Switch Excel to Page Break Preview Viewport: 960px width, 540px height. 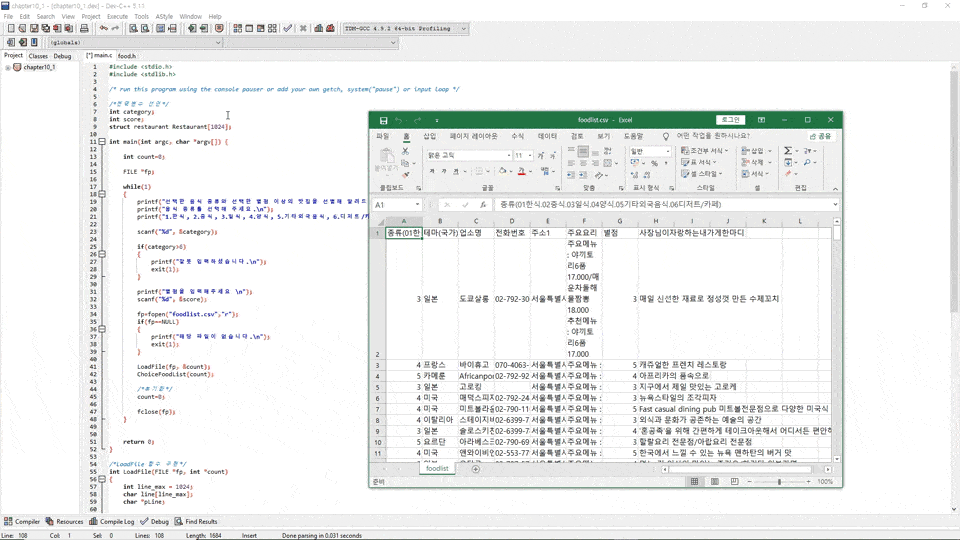point(735,482)
